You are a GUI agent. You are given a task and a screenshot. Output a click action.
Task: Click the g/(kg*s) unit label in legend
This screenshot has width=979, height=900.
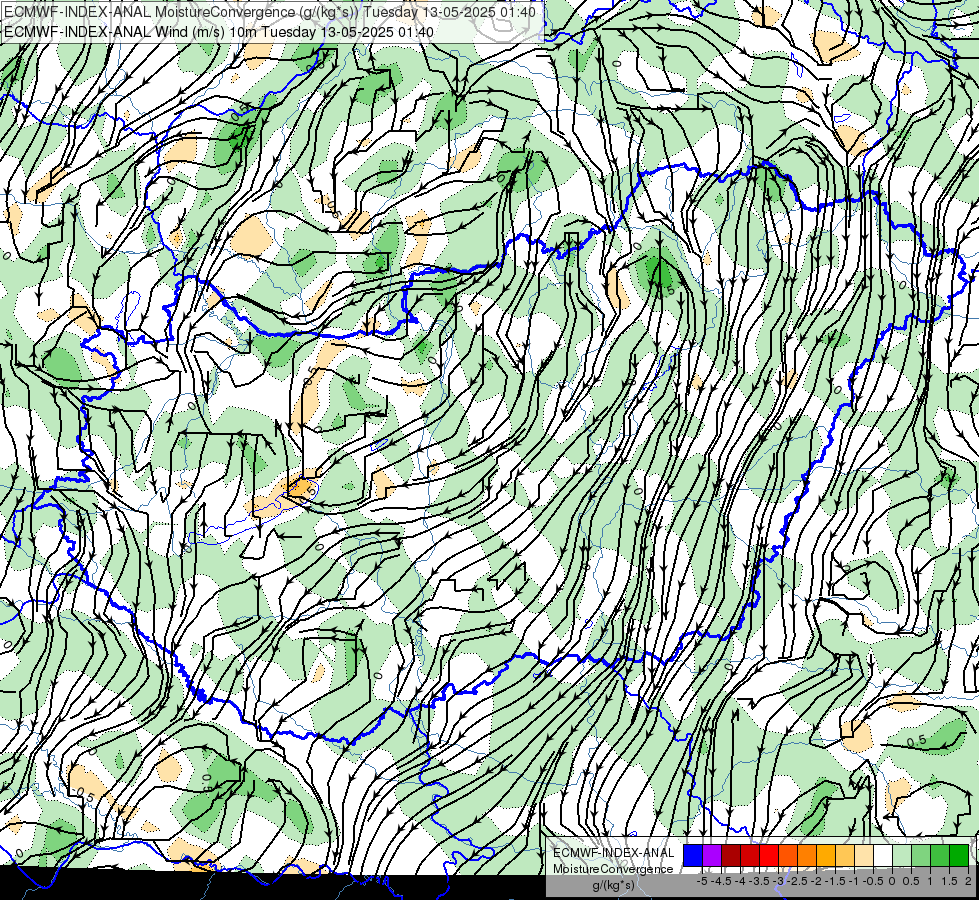pos(613,885)
